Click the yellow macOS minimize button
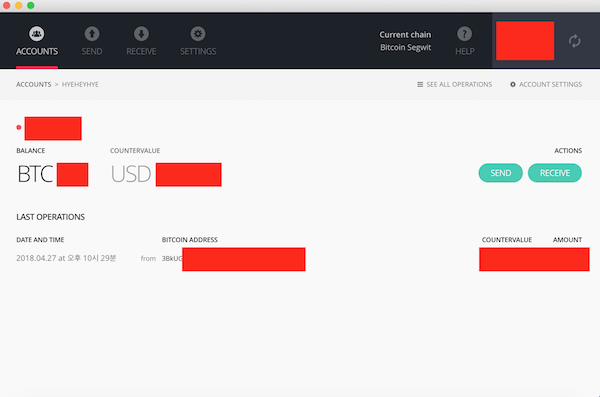Image resolution: width=600 pixels, height=397 pixels. coord(18,5)
